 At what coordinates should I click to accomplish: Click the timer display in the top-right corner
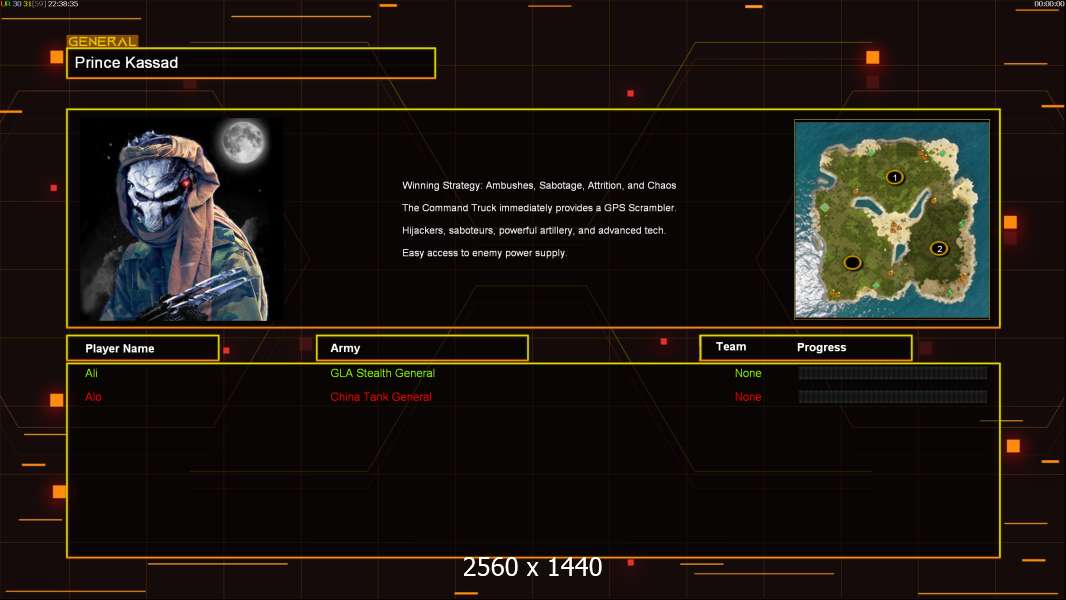click(x=1048, y=4)
